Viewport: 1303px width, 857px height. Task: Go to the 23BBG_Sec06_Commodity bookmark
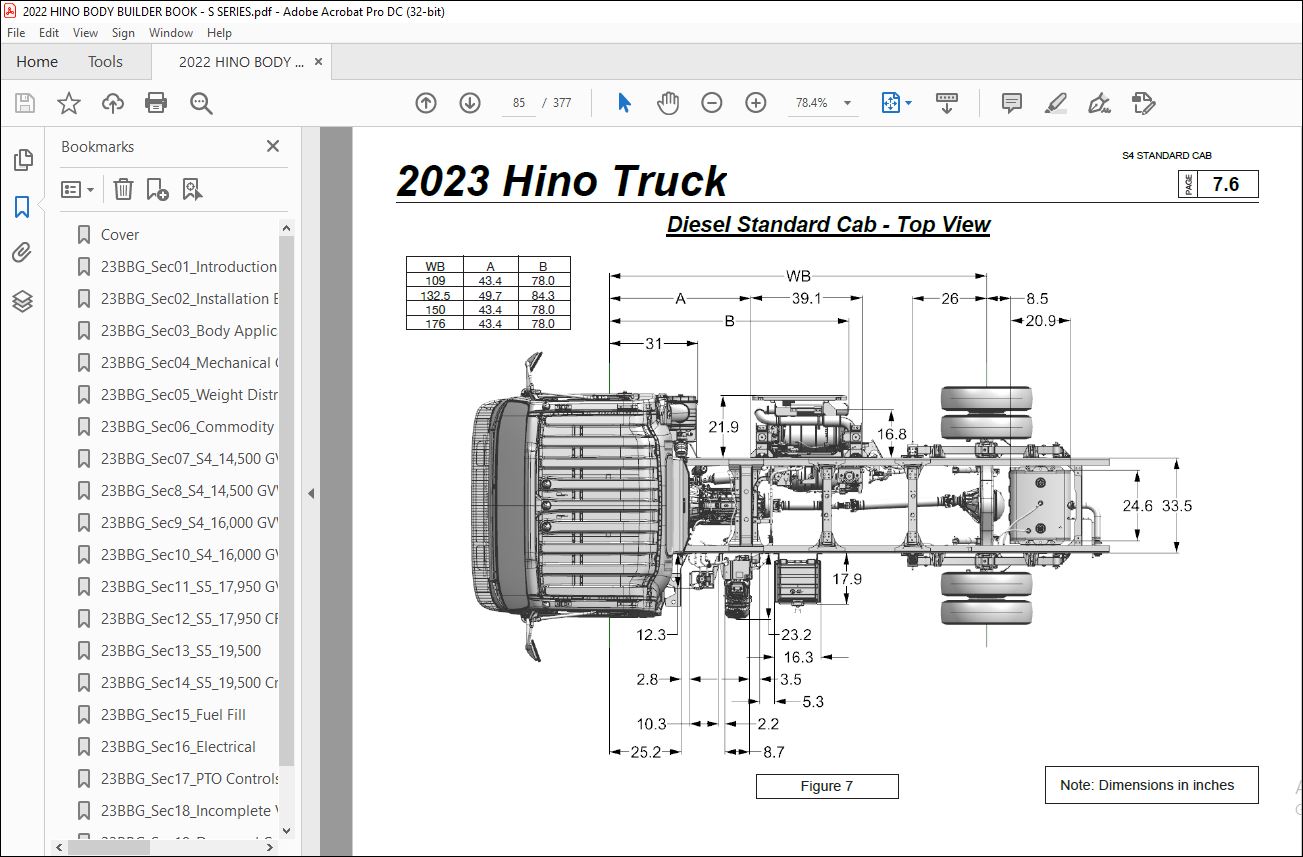coord(187,427)
